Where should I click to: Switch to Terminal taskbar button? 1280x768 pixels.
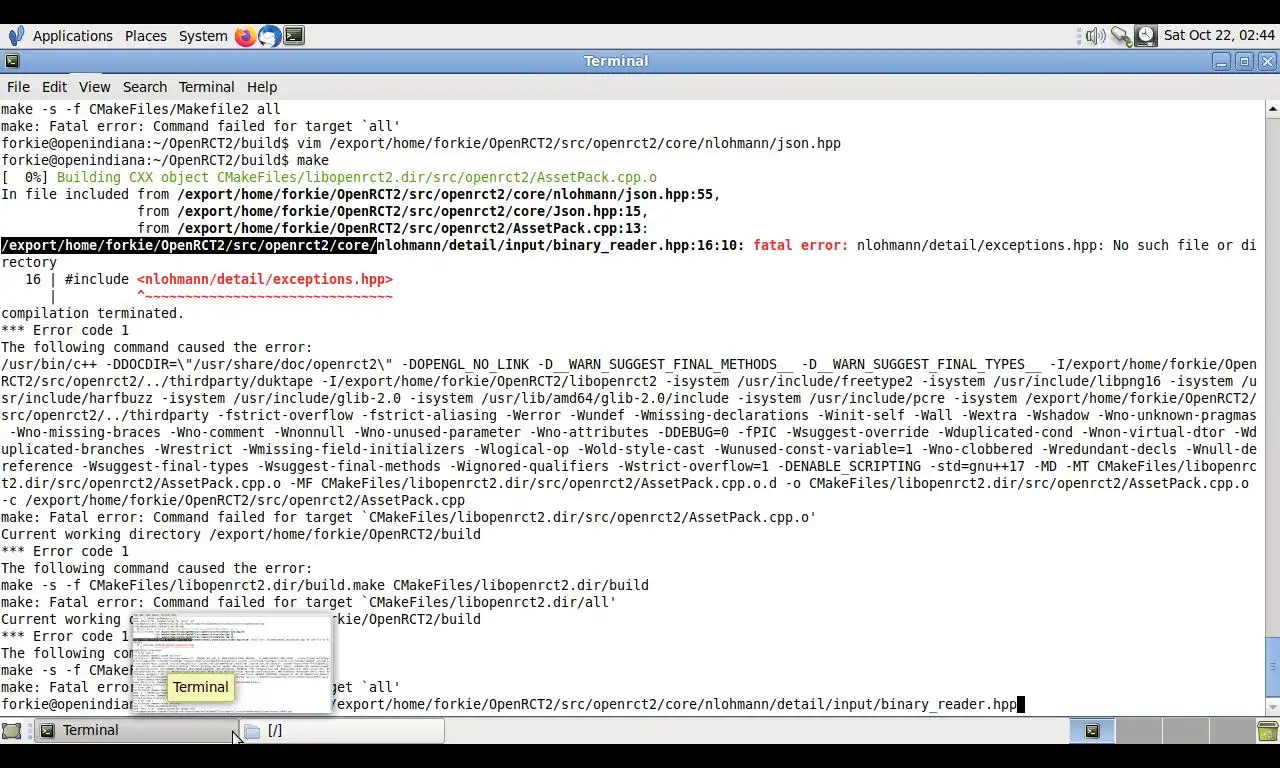136,731
